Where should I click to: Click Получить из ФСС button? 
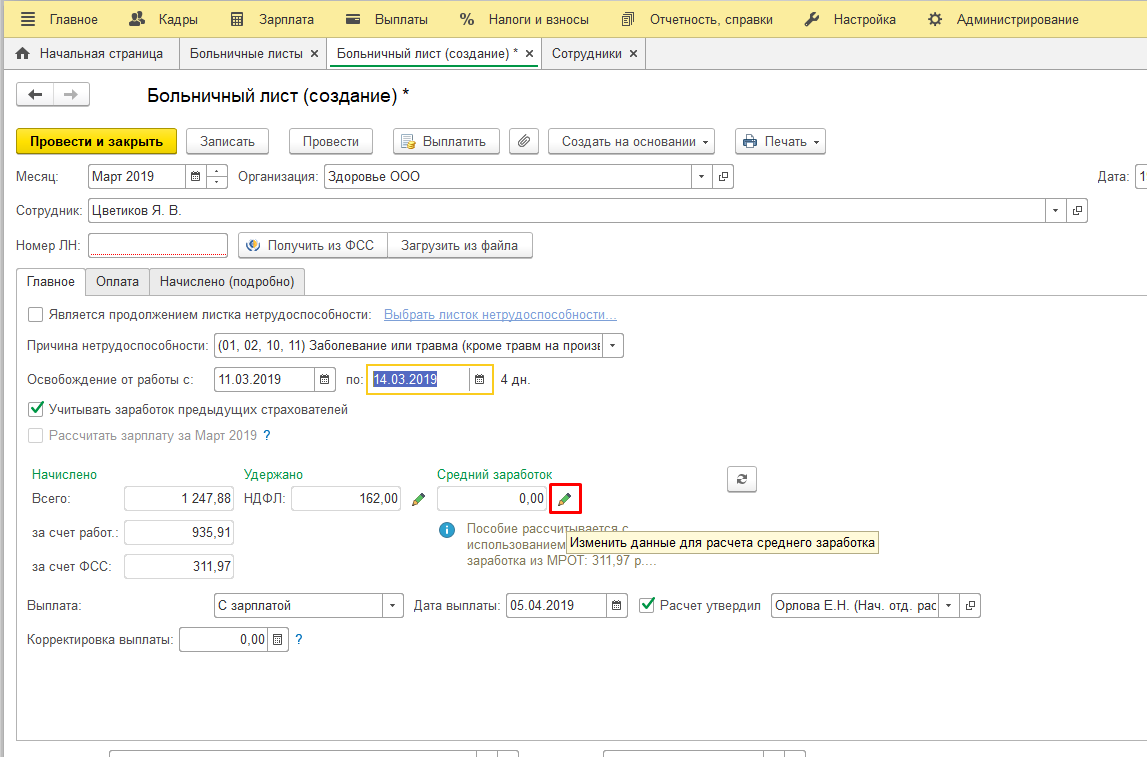pyautogui.click(x=313, y=245)
